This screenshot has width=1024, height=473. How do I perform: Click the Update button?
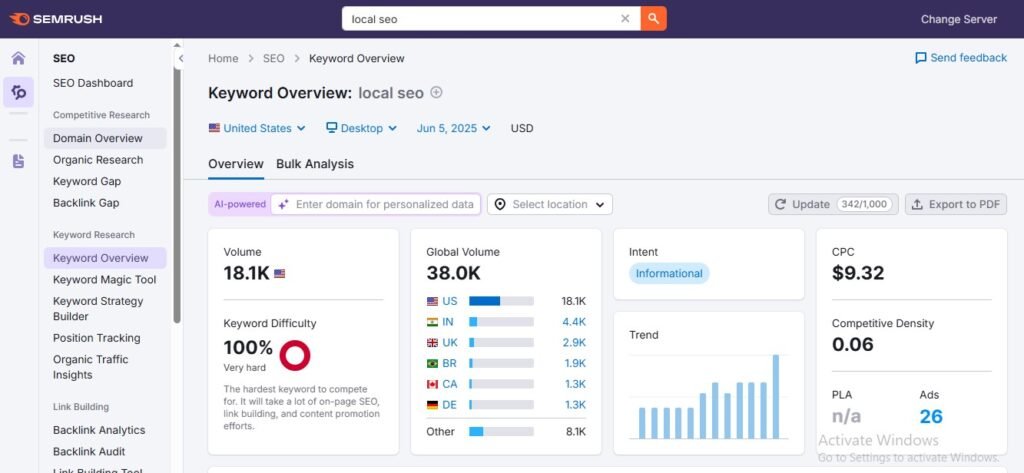833,204
